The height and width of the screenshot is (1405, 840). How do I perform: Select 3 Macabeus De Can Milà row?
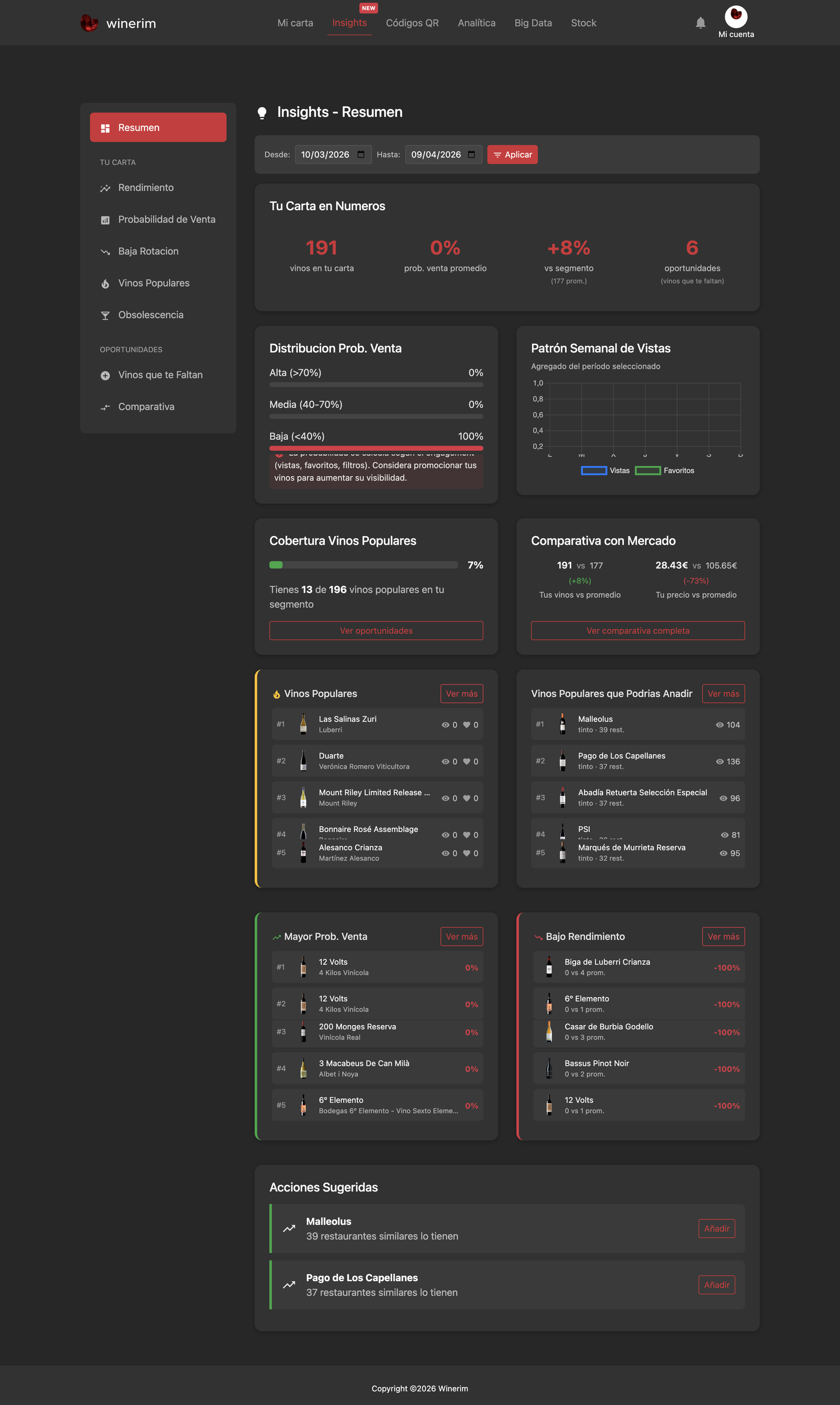click(377, 1069)
